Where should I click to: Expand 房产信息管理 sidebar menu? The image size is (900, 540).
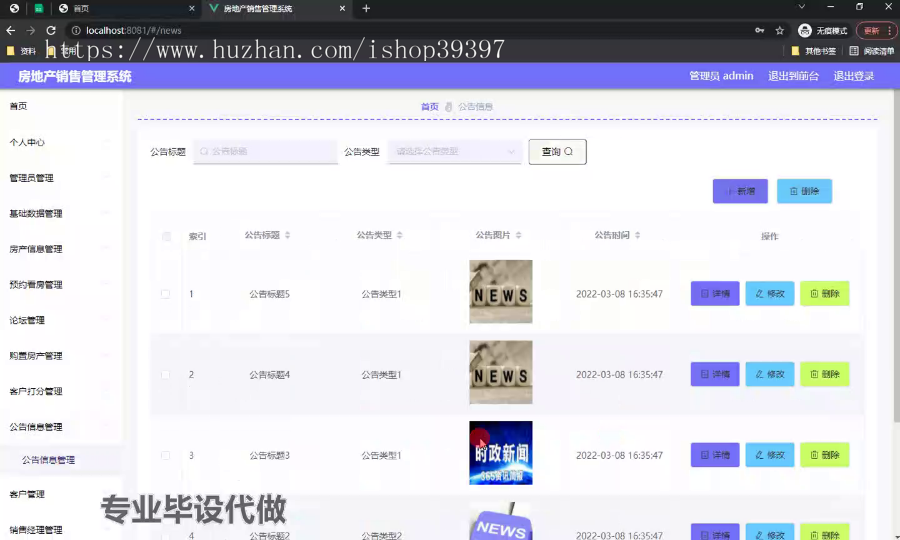(60, 249)
